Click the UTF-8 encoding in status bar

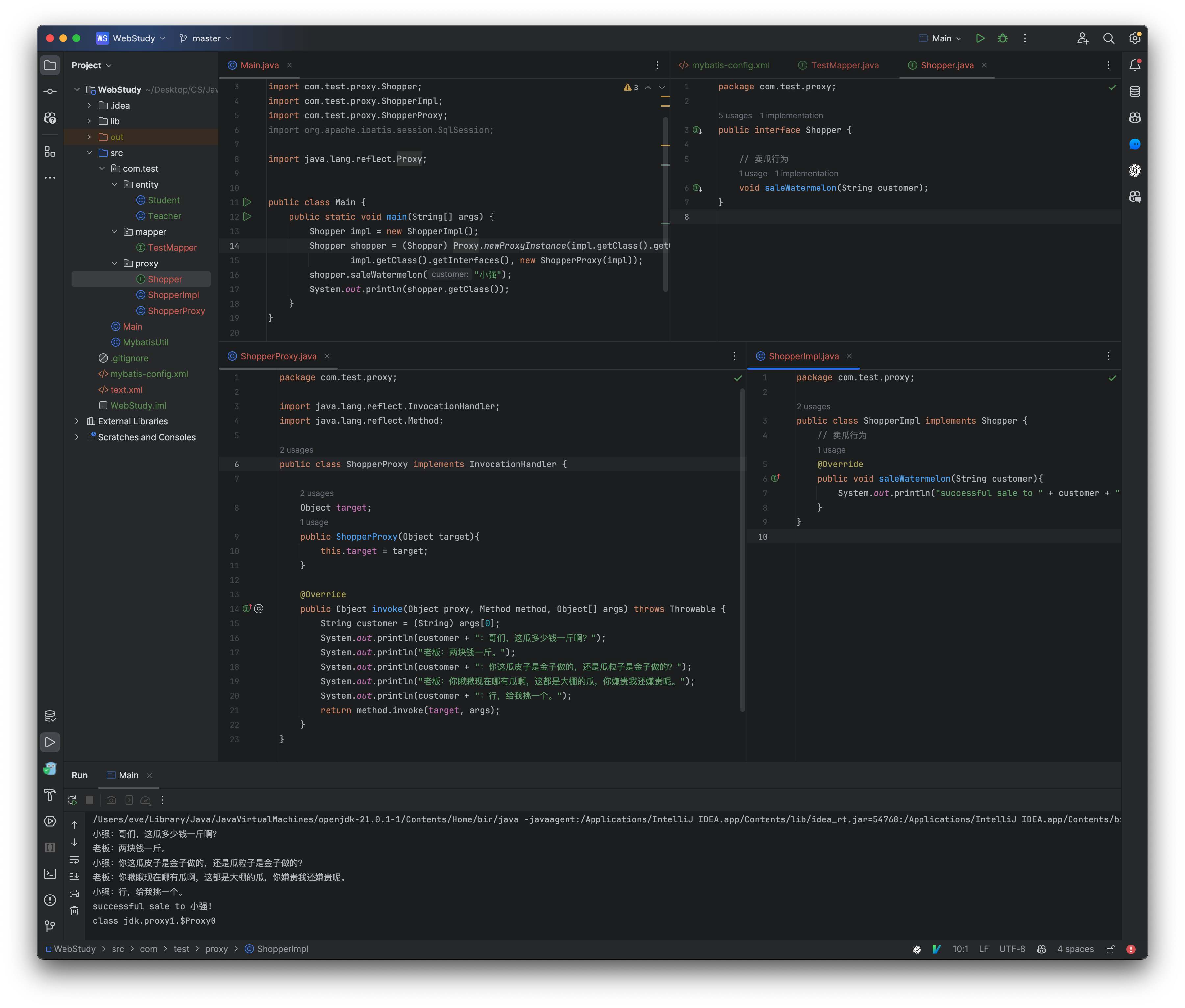click(1012, 949)
